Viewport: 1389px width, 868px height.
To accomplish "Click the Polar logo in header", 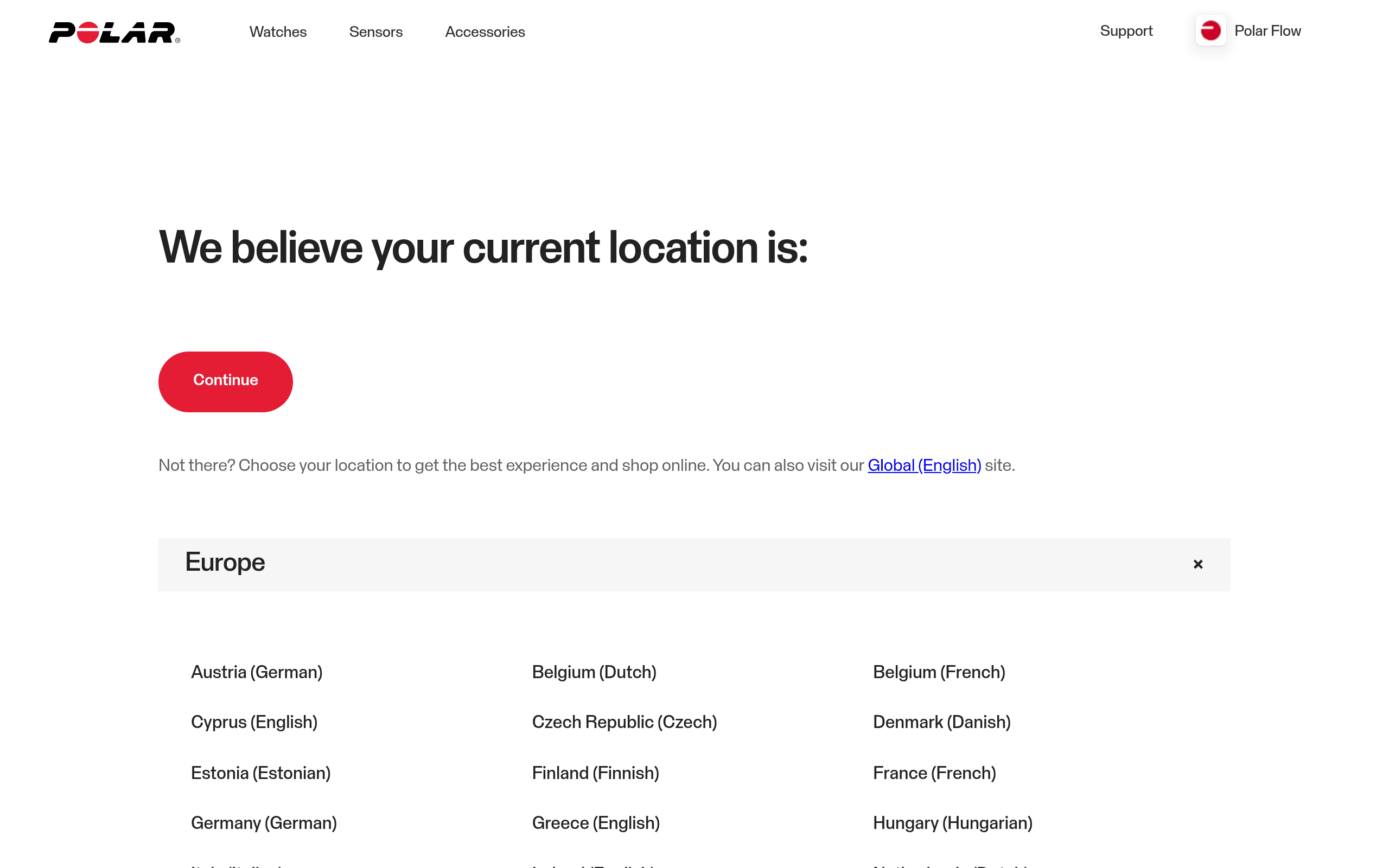I will (114, 32).
